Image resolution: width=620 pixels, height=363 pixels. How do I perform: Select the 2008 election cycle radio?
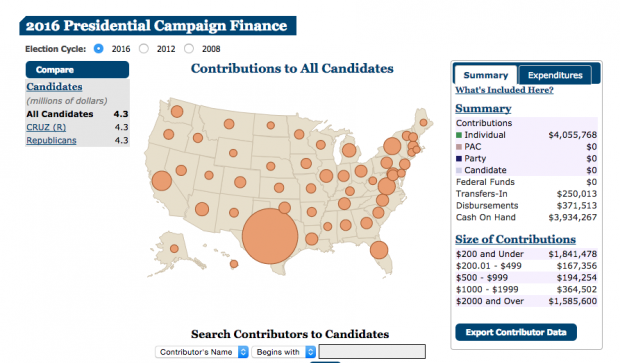(189, 49)
